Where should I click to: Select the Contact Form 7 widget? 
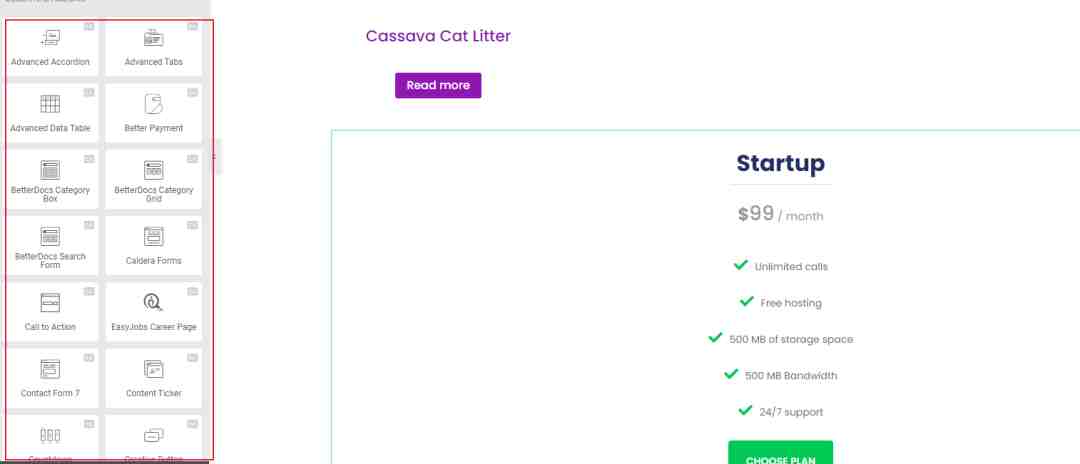pyautogui.click(x=50, y=378)
